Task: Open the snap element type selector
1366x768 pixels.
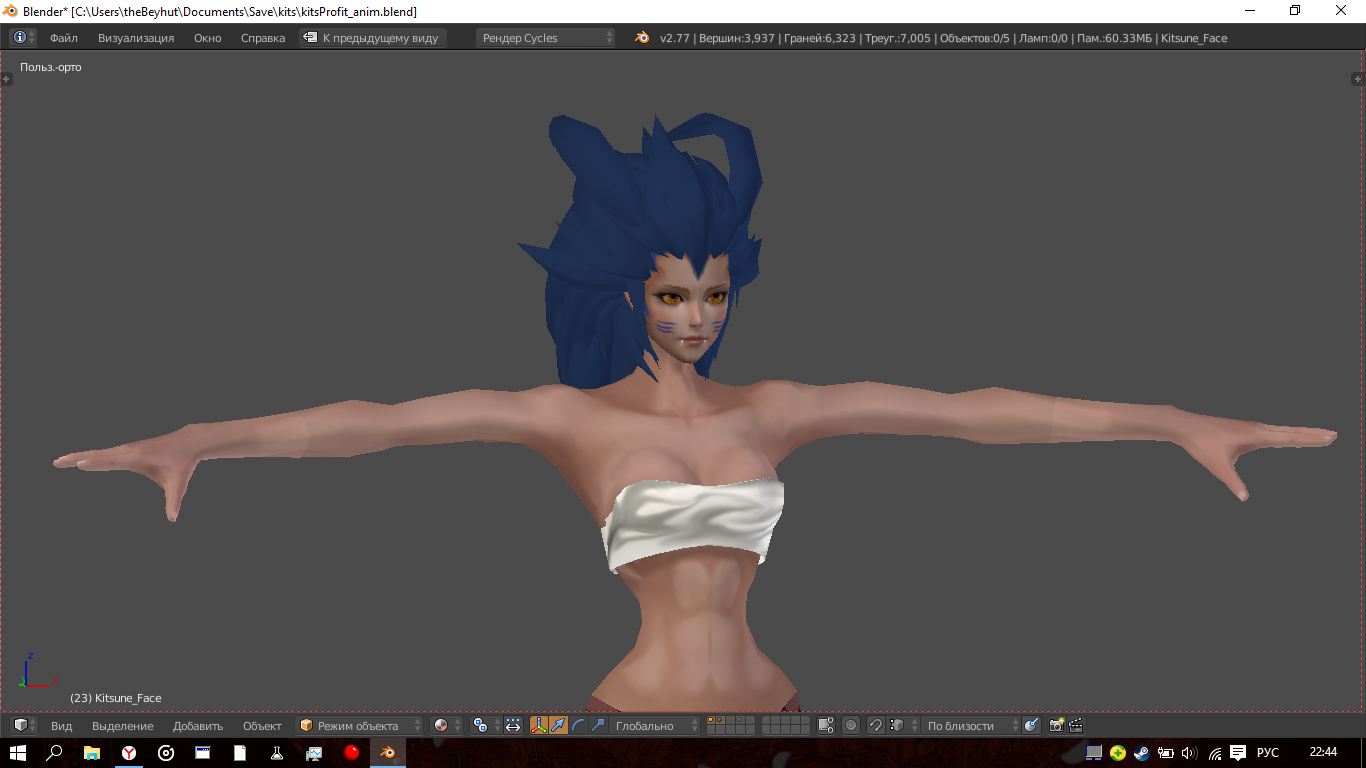Action: tap(903, 726)
